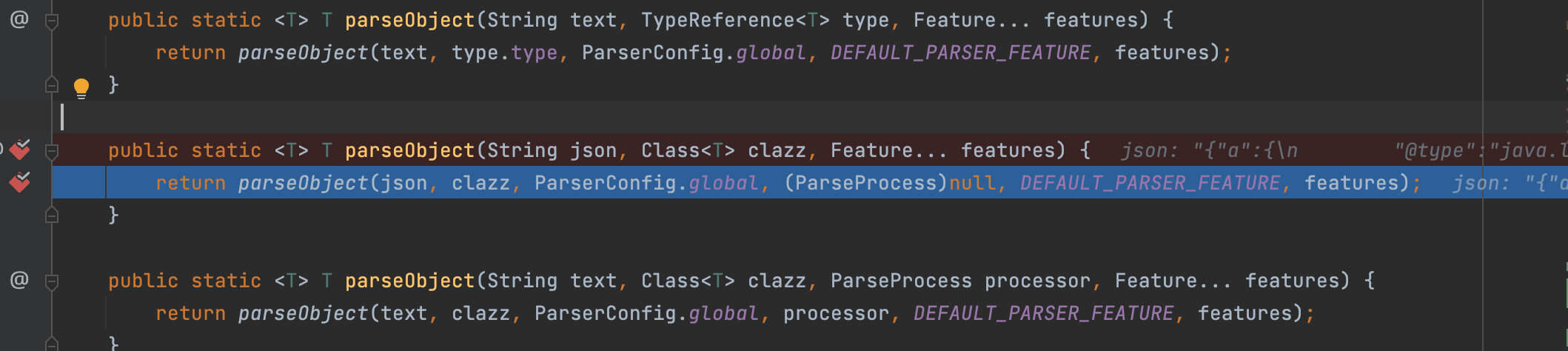
Task: Click the fold end marker beside the lightbulb
Action: coord(52,84)
